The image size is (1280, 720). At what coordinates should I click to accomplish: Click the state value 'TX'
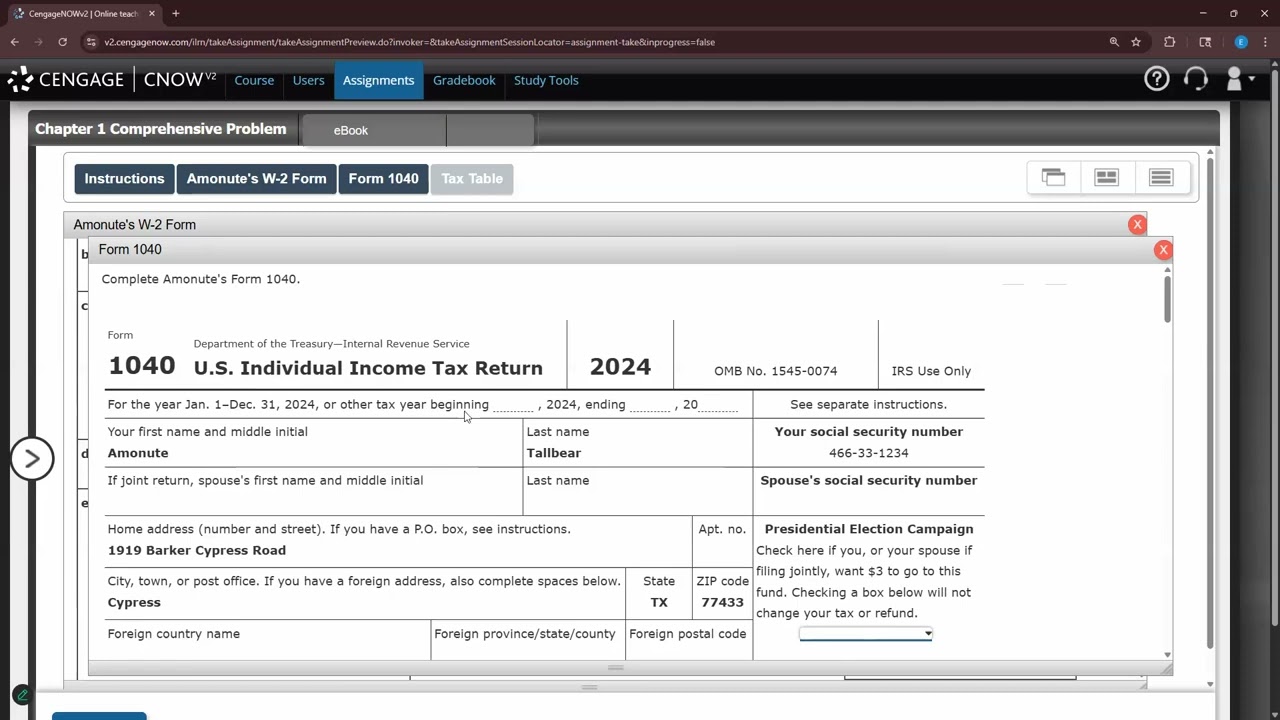[x=659, y=603]
